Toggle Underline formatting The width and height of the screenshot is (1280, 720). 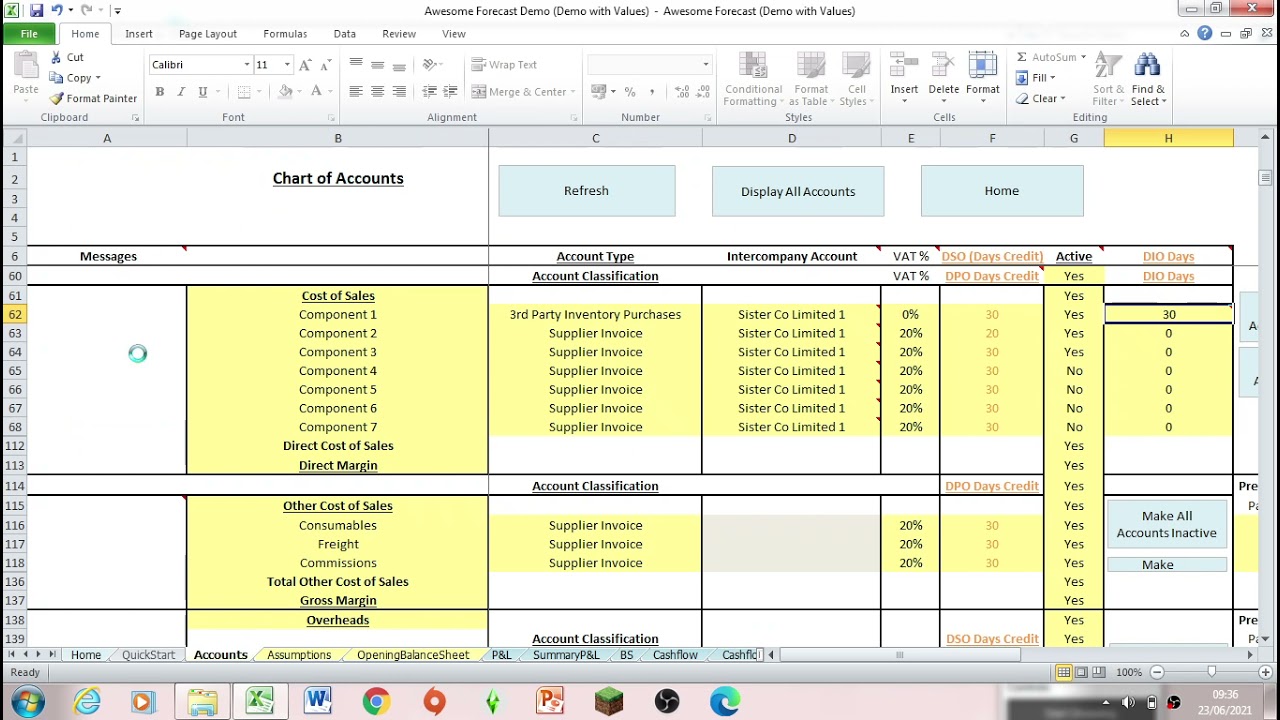click(x=203, y=92)
